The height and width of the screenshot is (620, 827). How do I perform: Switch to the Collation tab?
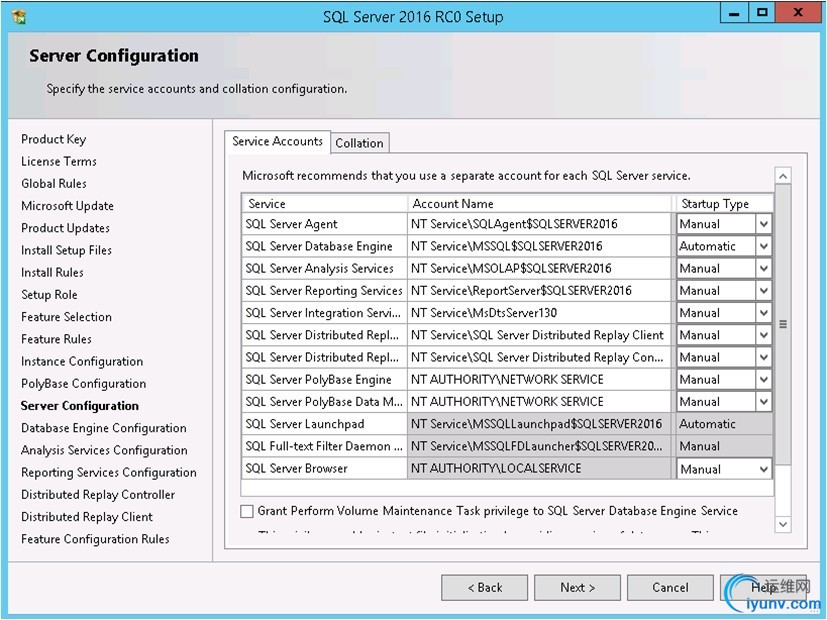pyautogui.click(x=359, y=143)
